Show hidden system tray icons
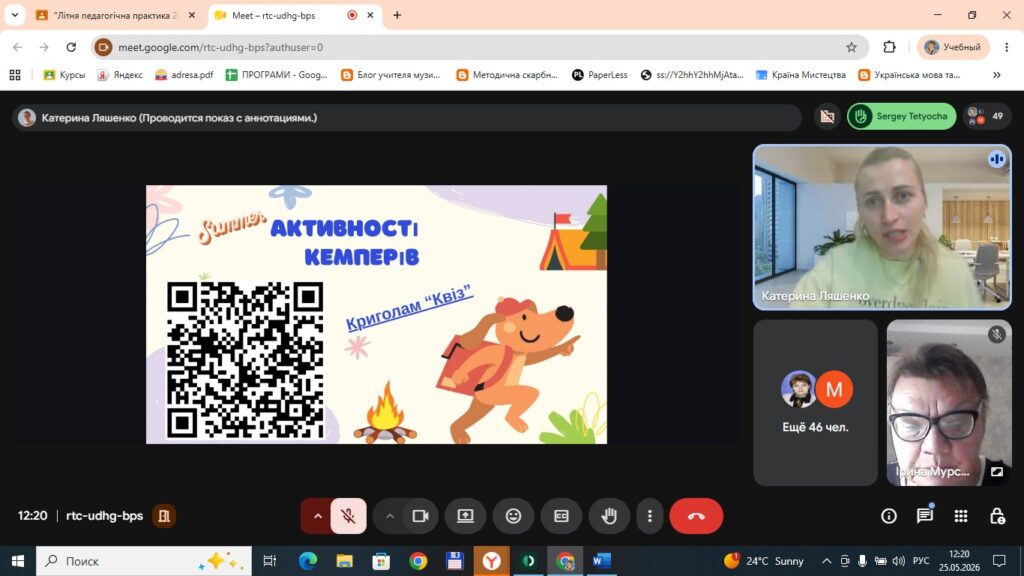Image resolution: width=1024 pixels, height=576 pixels. click(826, 561)
